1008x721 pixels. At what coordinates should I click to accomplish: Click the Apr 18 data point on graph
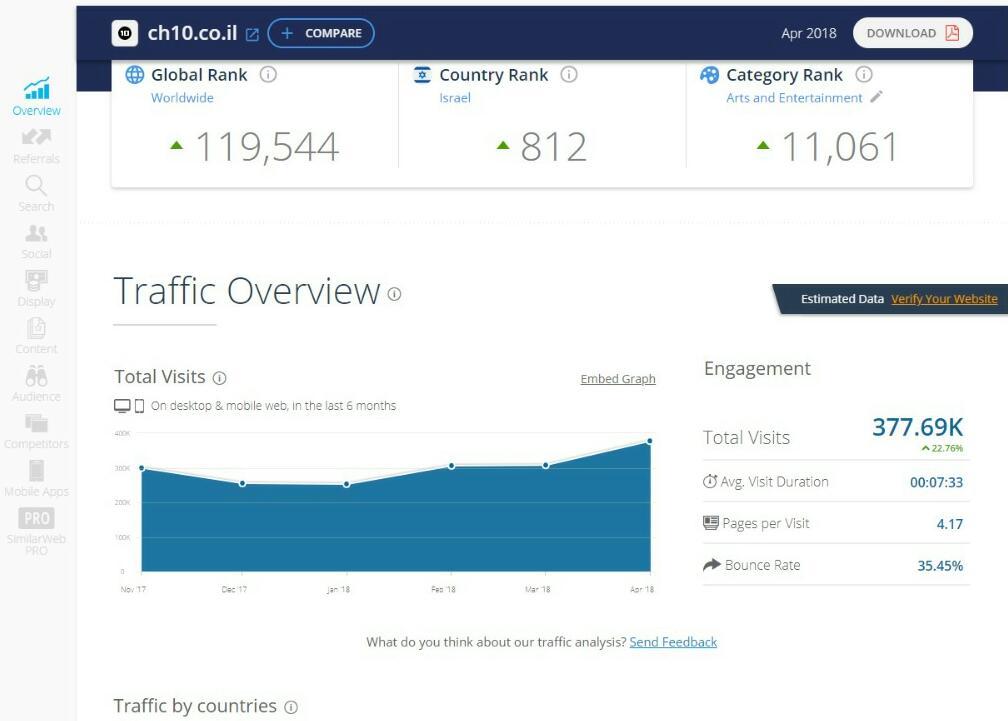tap(650, 441)
